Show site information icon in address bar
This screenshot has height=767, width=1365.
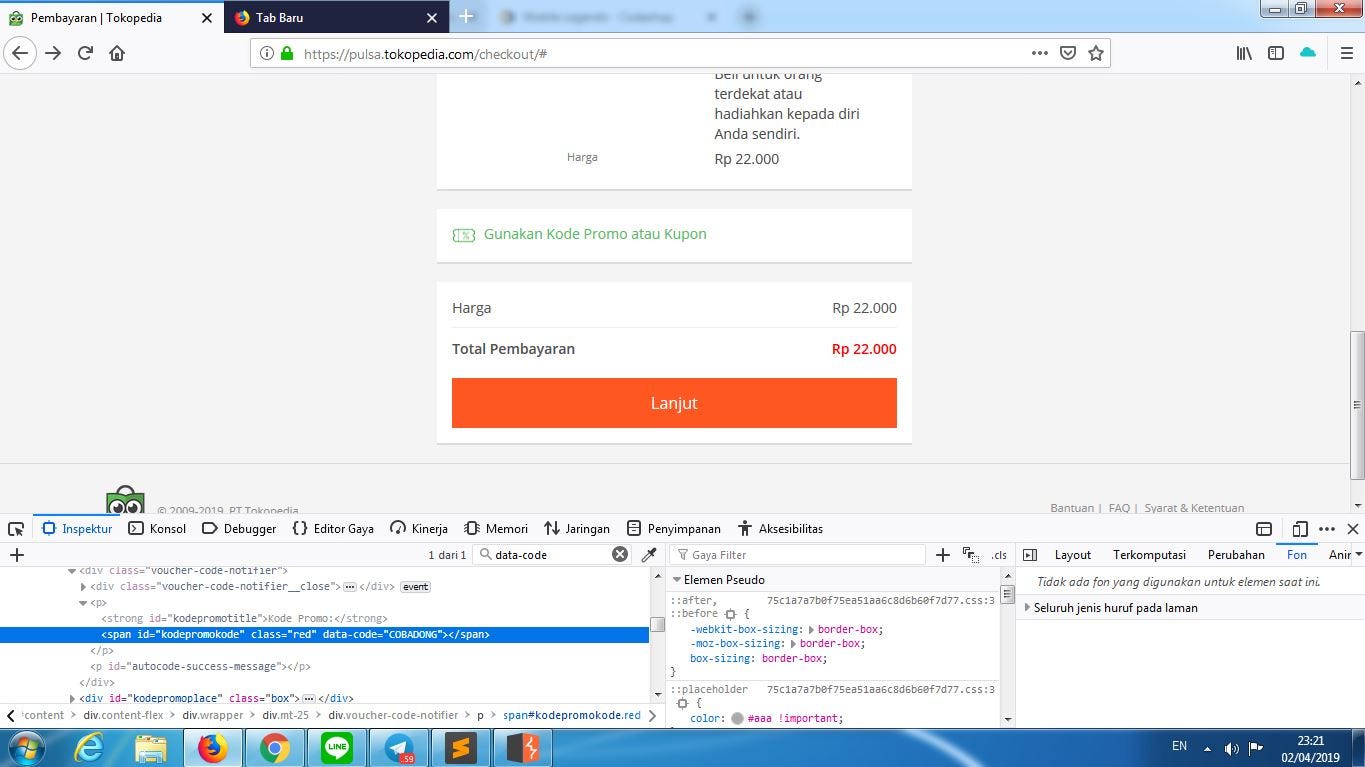tap(266, 54)
